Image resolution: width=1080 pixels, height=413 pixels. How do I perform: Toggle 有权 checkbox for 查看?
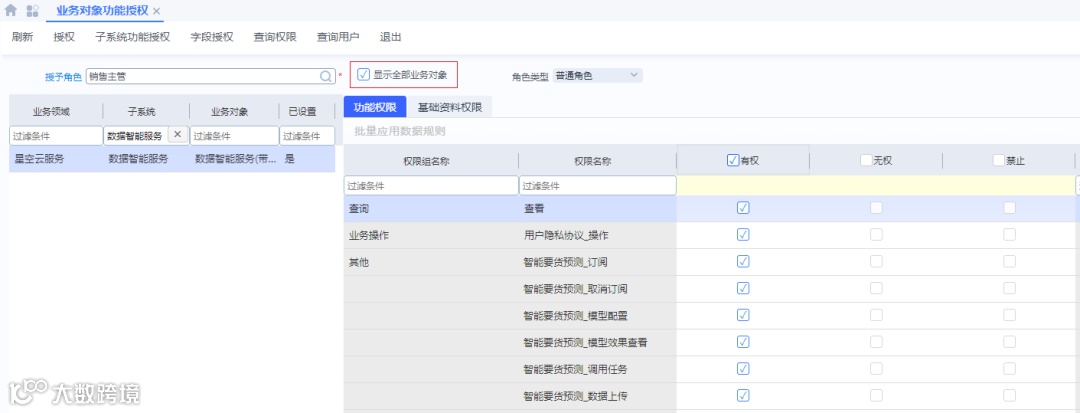pos(742,208)
